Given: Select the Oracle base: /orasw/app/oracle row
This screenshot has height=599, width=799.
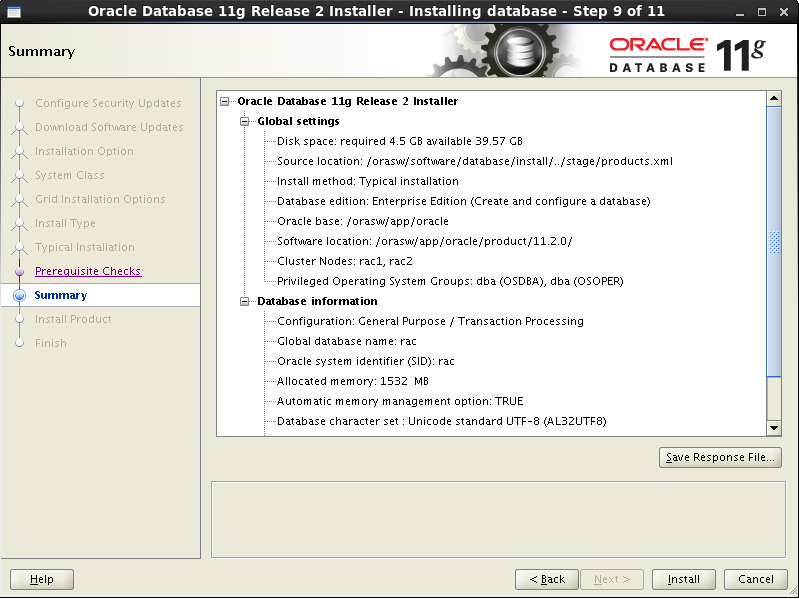Looking at the screenshot, I should pyautogui.click(x=362, y=222).
